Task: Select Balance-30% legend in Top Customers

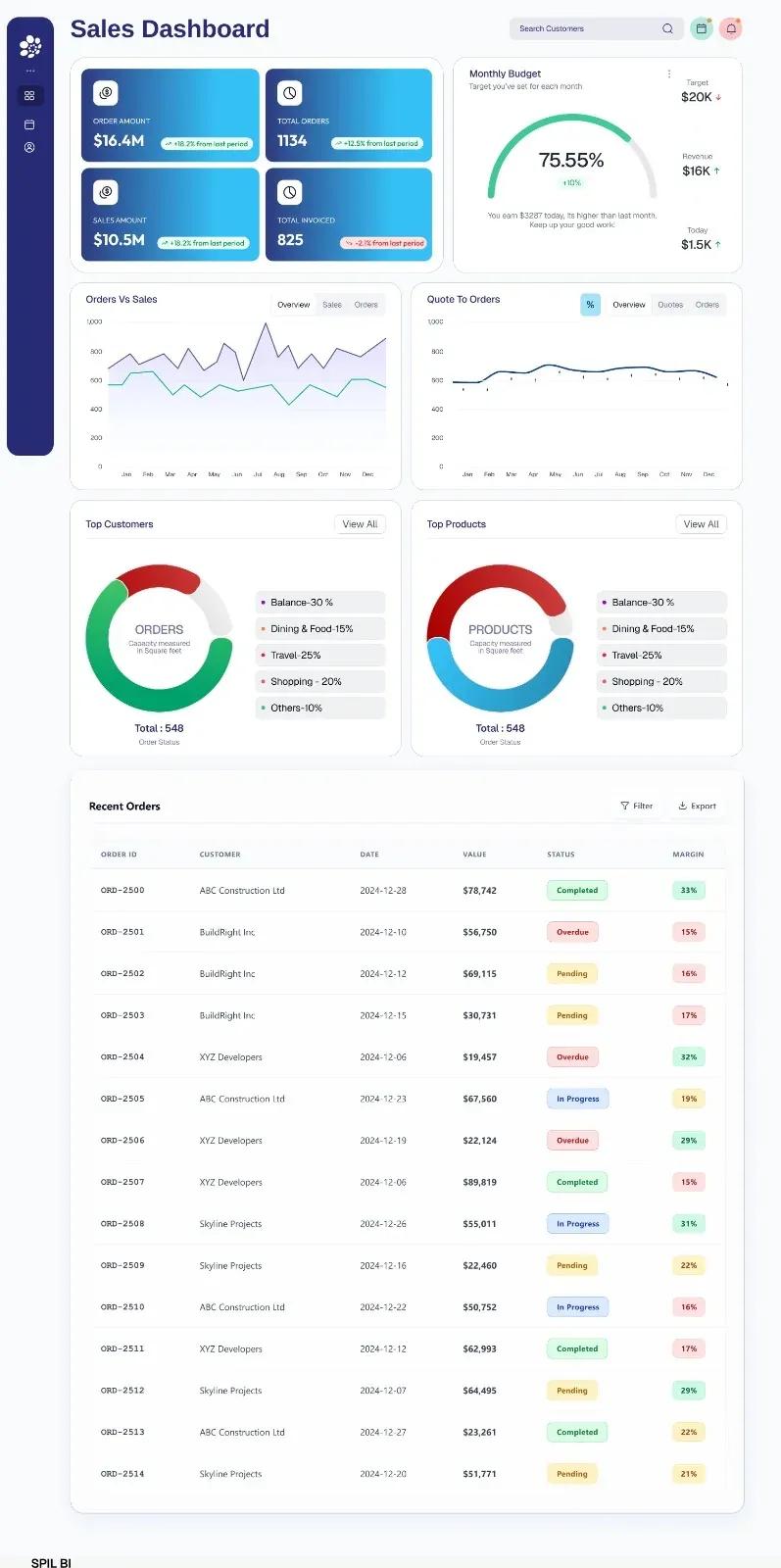Action: 320,602
